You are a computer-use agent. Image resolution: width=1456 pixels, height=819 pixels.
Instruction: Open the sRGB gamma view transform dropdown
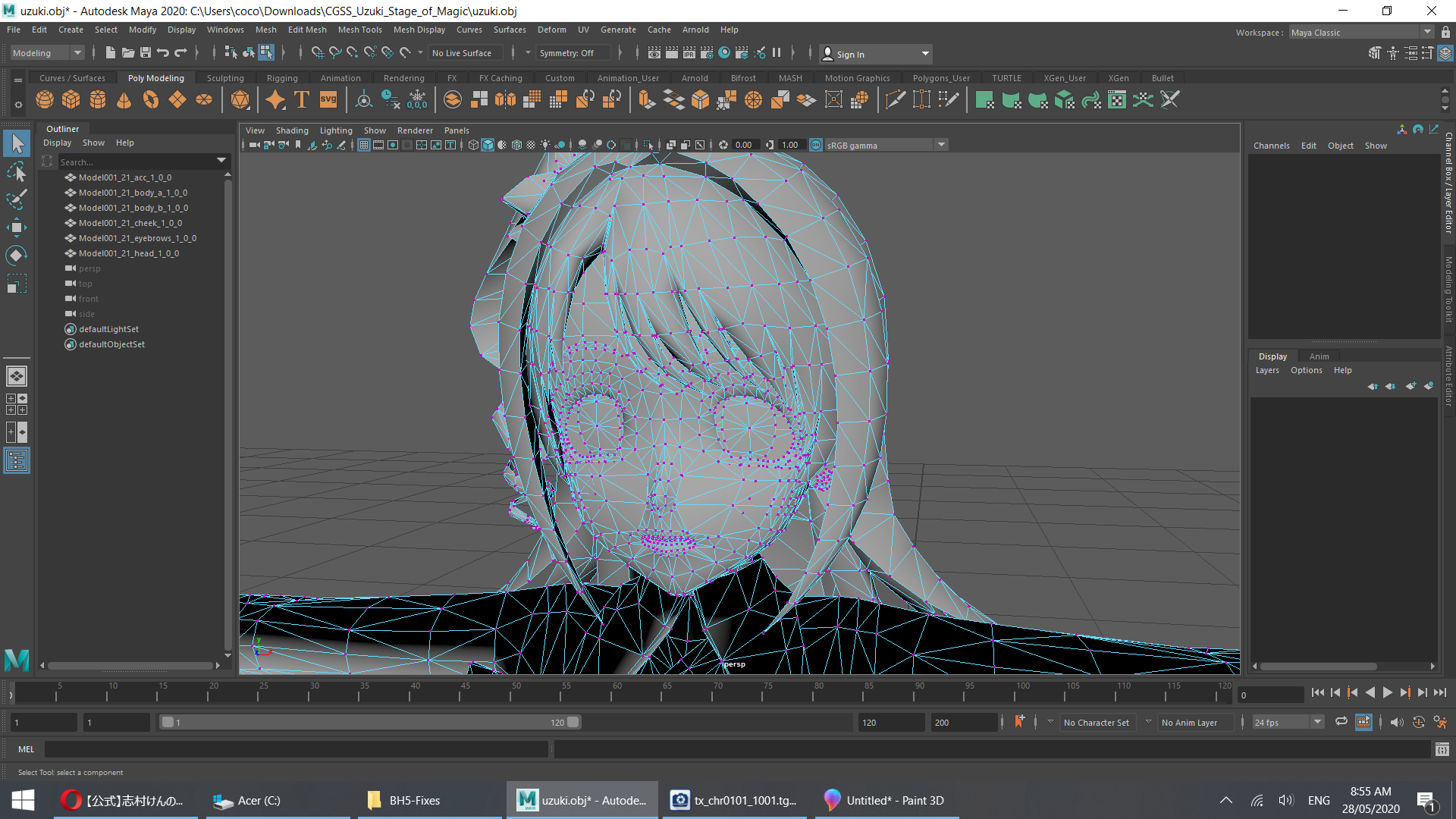[x=886, y=145]
